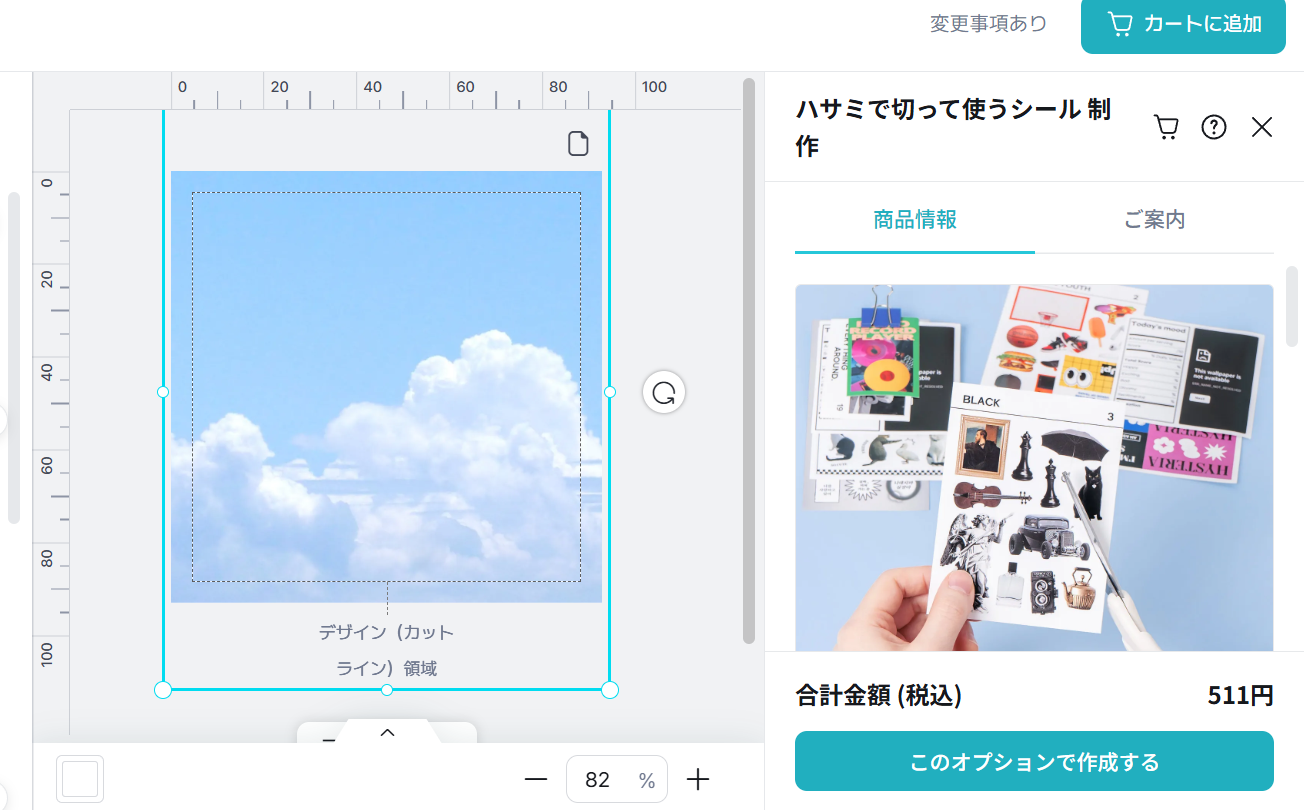This screenshot has height=810, width=1304.
Task: Open help via the question mark icon
Action: click(x=1214, y=127)
